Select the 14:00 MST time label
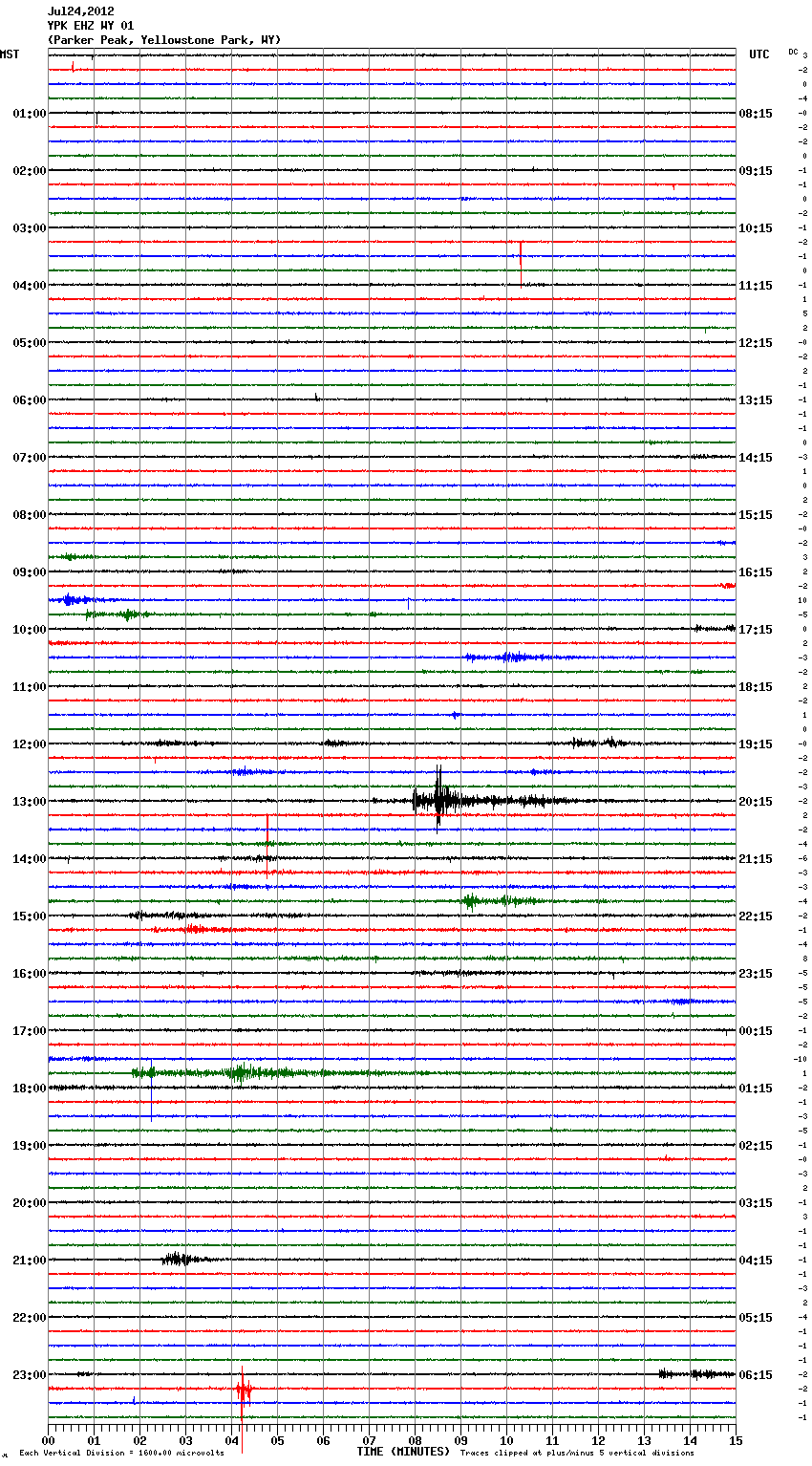The width and height of the screenshot is (812, 1466). (x=29, y=859)
